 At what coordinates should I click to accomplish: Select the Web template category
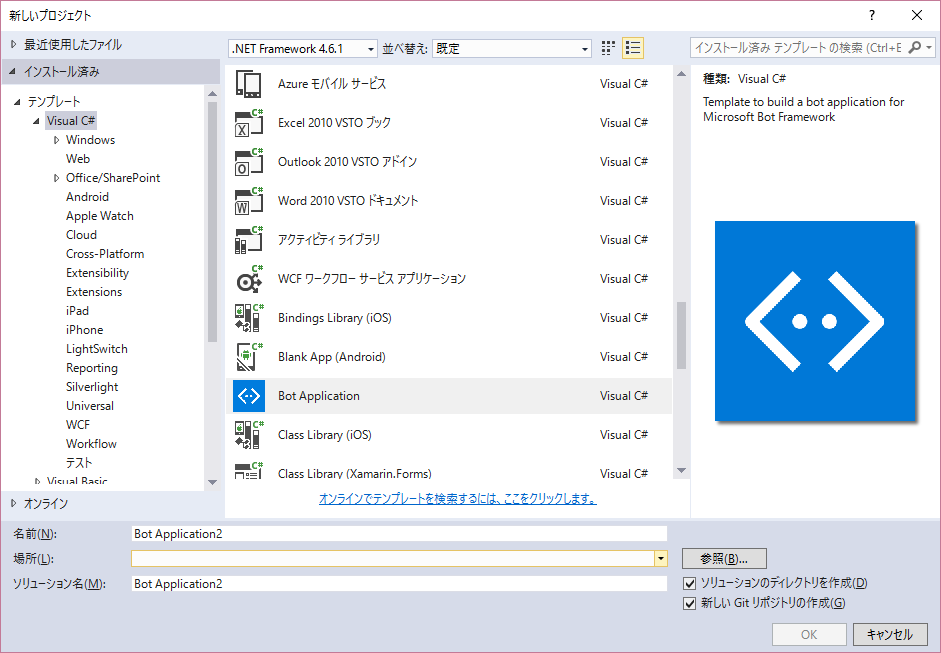click(x=78, y=159)
